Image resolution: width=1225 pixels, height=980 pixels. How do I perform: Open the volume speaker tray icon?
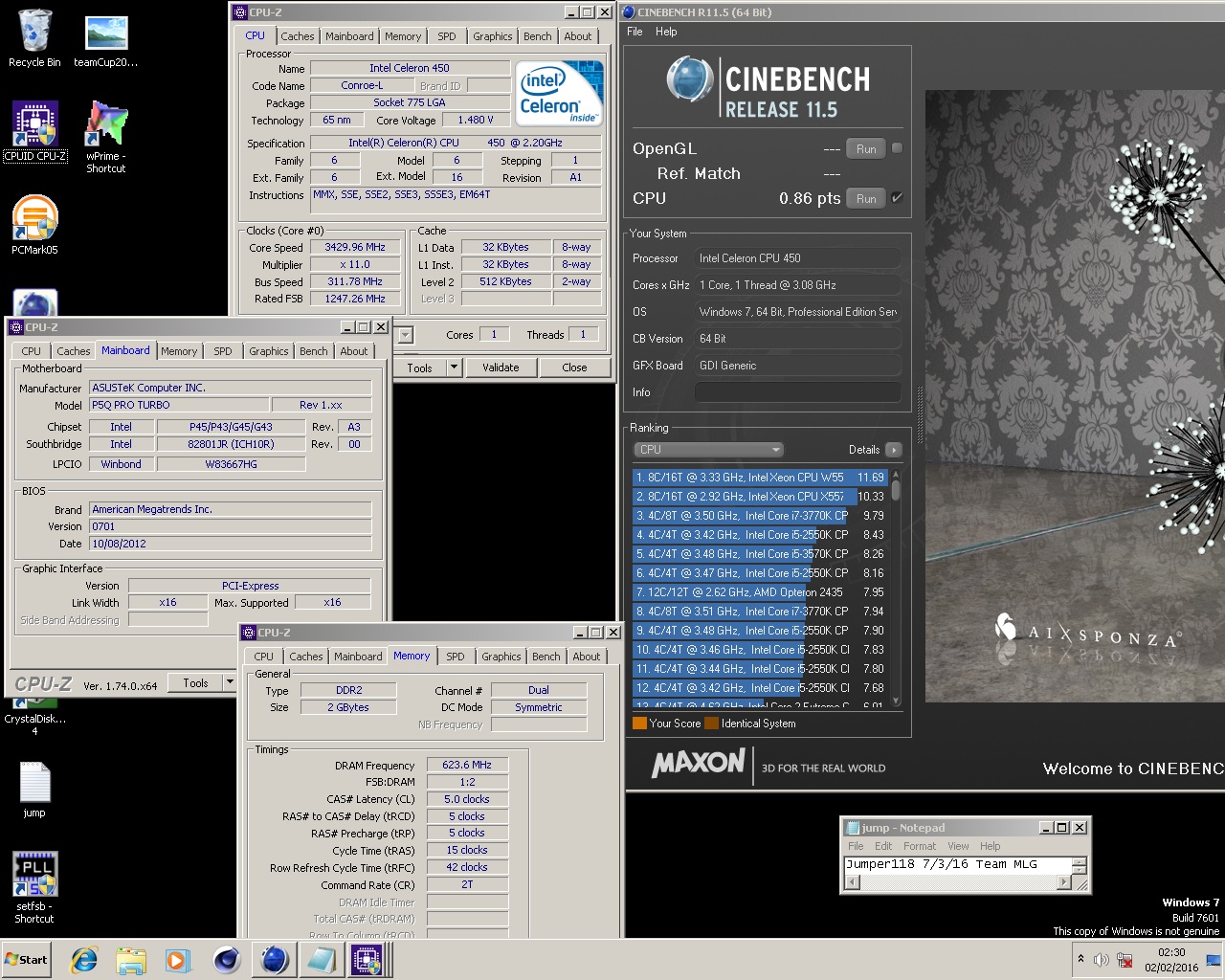(1102, 960)
